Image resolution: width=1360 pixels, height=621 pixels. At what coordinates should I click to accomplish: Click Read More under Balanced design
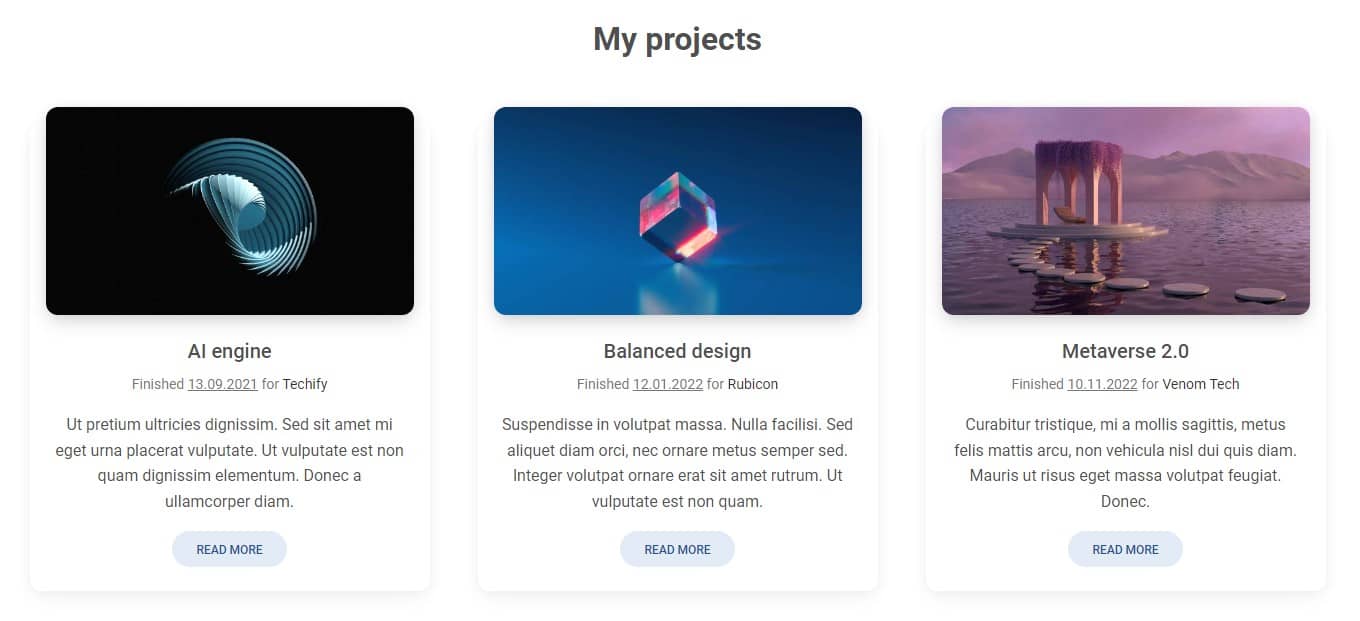(677, 549)
